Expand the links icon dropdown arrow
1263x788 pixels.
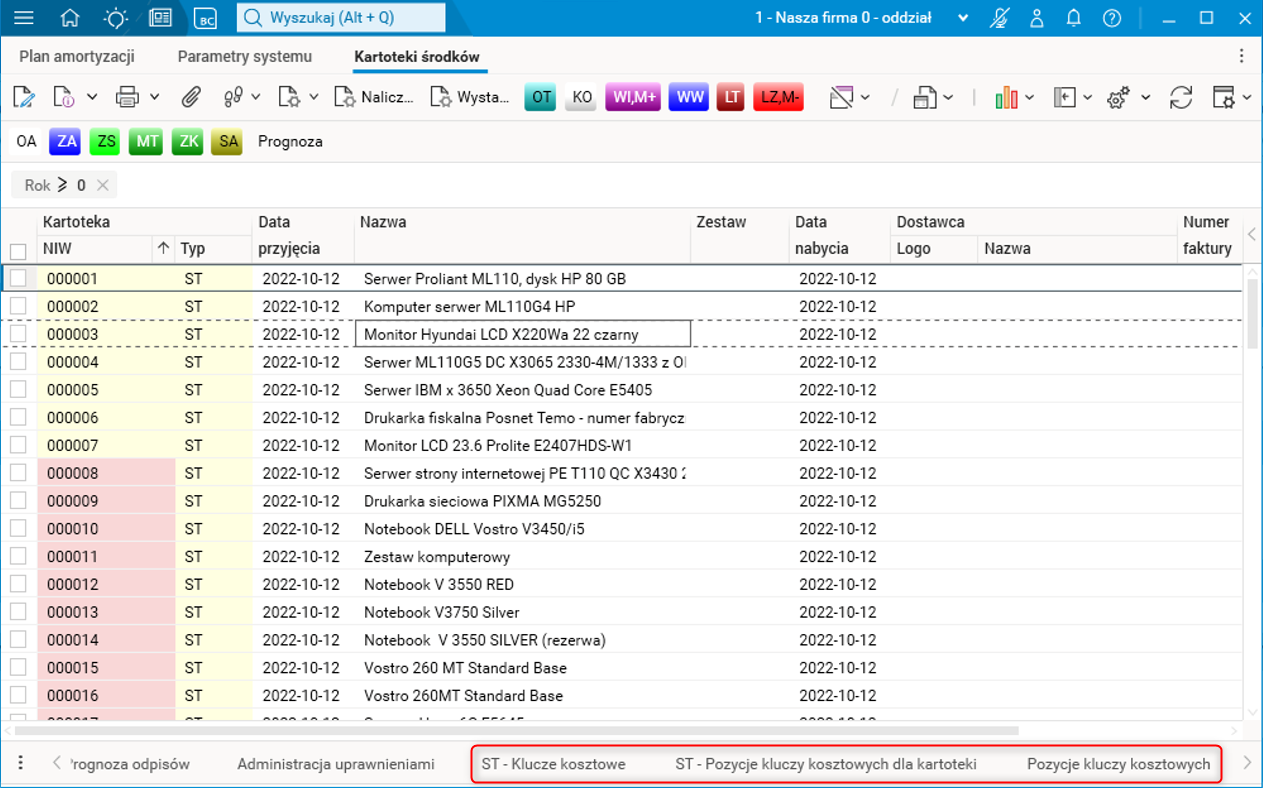pos(256,97)
